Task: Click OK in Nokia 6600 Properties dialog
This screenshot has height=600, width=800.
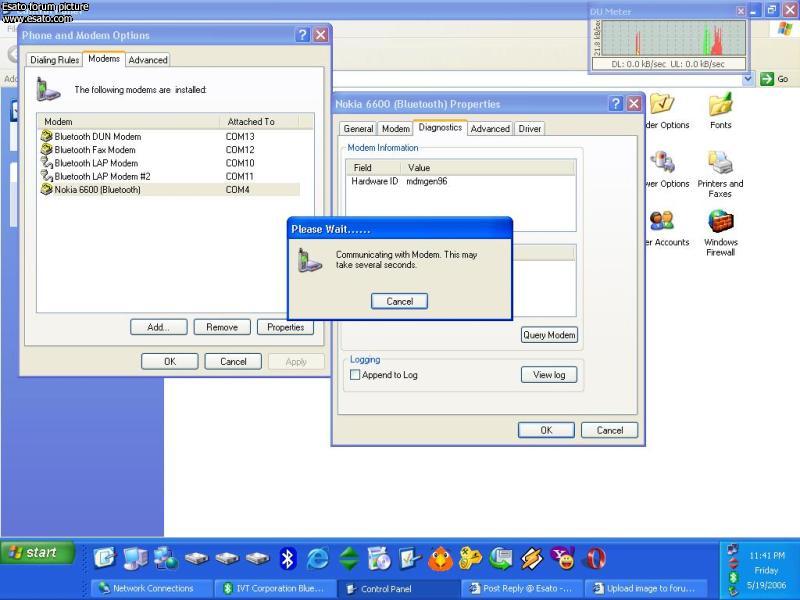Action: click(546, 430)
